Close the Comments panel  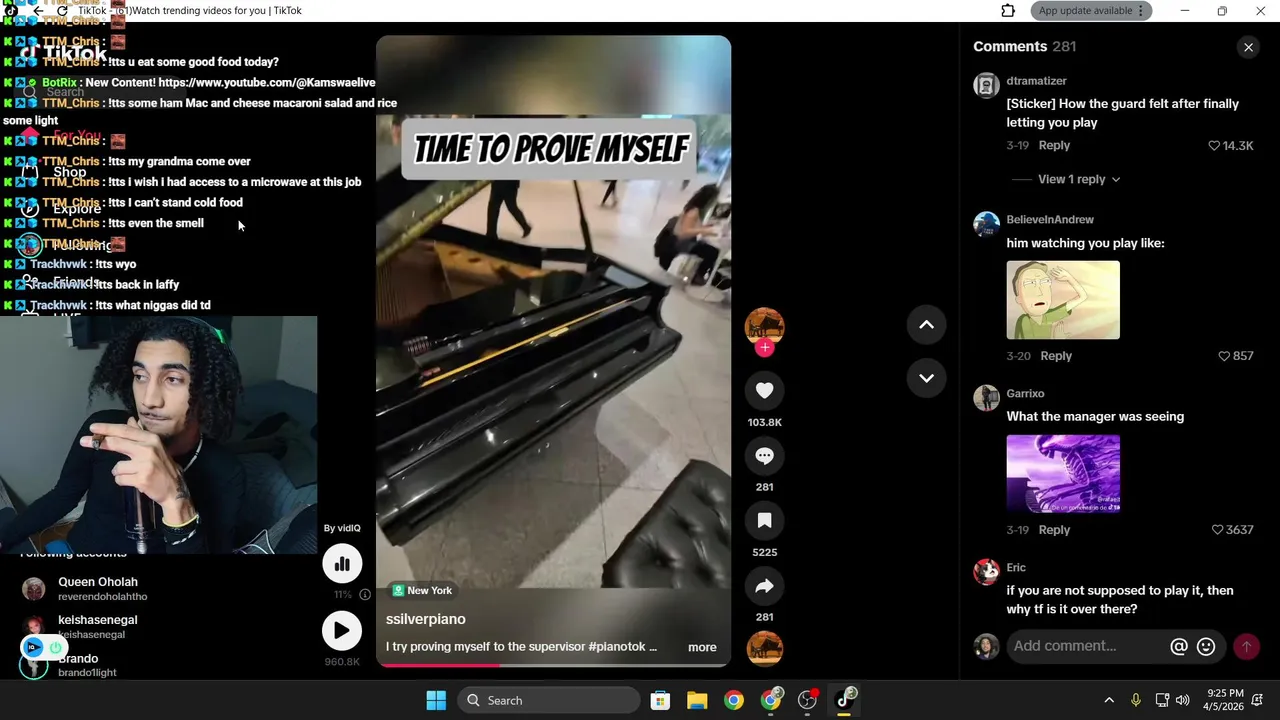(x=1248, y=47)
